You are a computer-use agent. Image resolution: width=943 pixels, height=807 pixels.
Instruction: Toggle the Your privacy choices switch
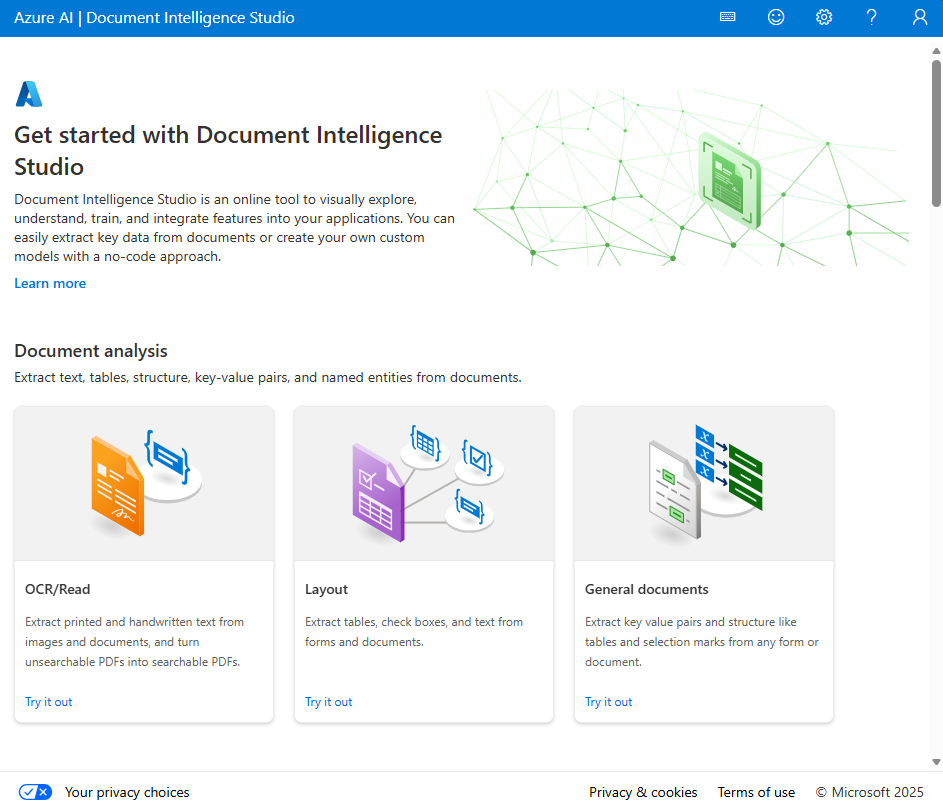35,791
